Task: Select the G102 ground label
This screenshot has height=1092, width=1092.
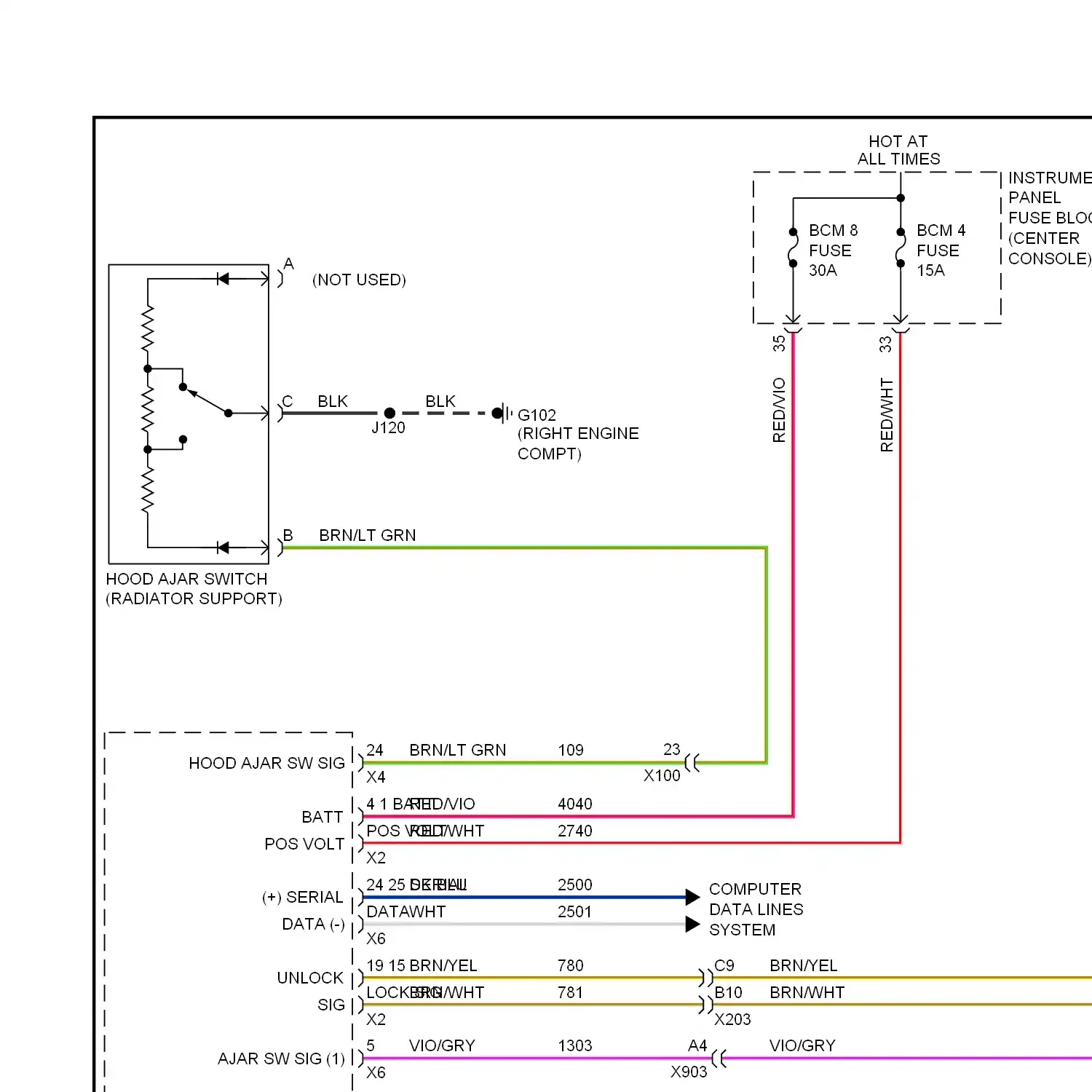Action: (x=537, y=415)
